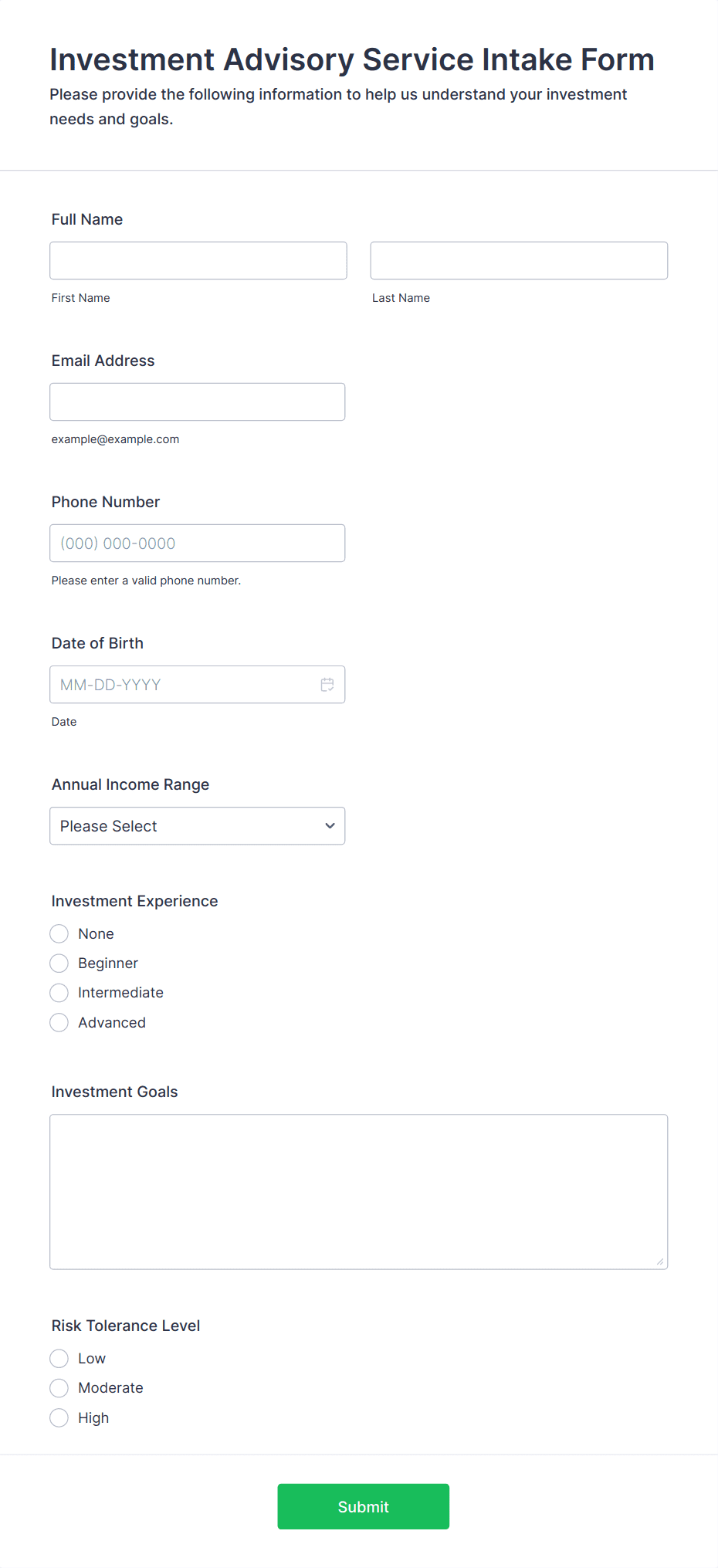
Task: Open the date picker calendar icon
Action: click(x=327, y=684)
